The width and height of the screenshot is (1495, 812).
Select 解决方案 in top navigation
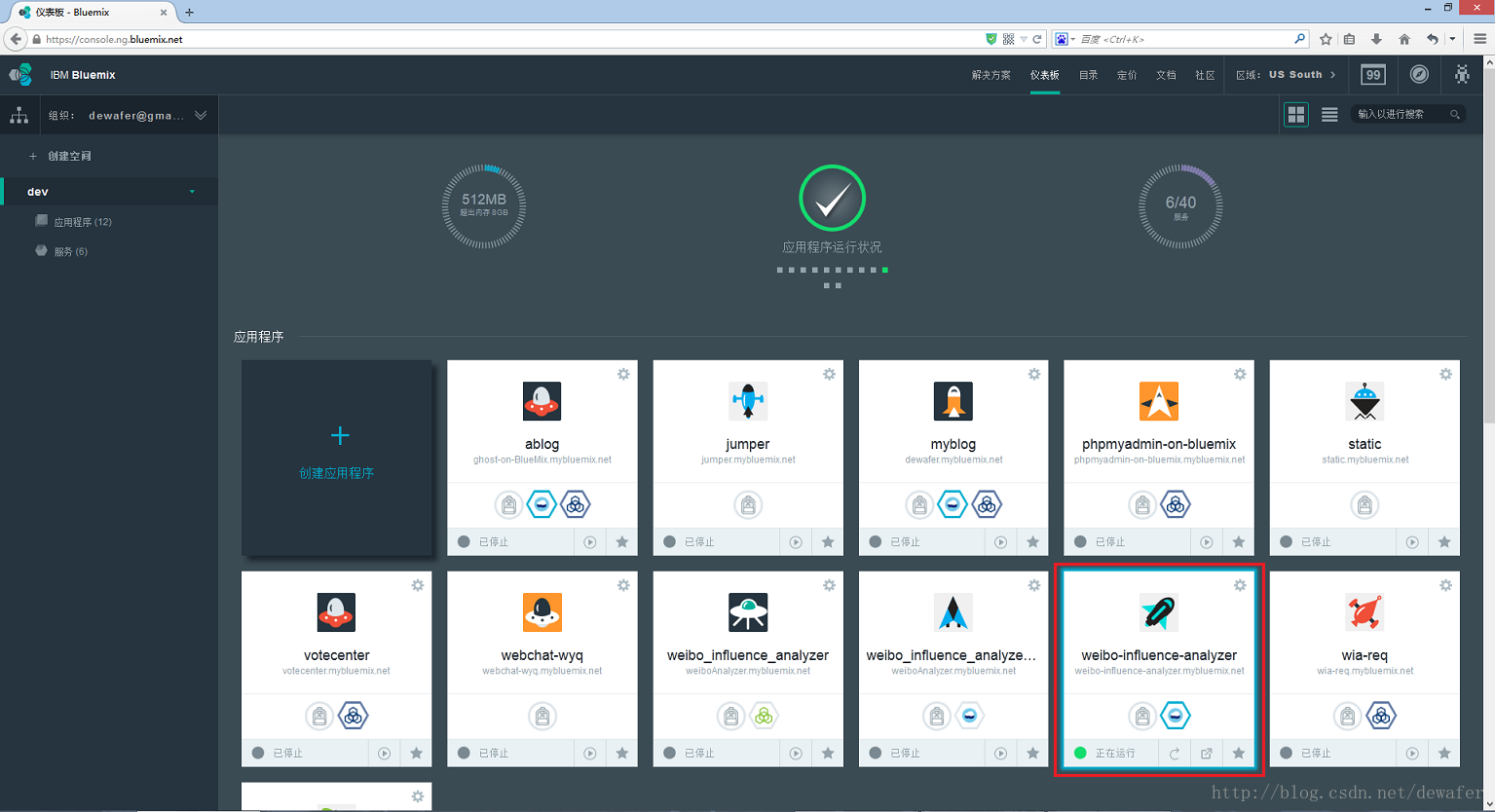[x=991, y=75]
